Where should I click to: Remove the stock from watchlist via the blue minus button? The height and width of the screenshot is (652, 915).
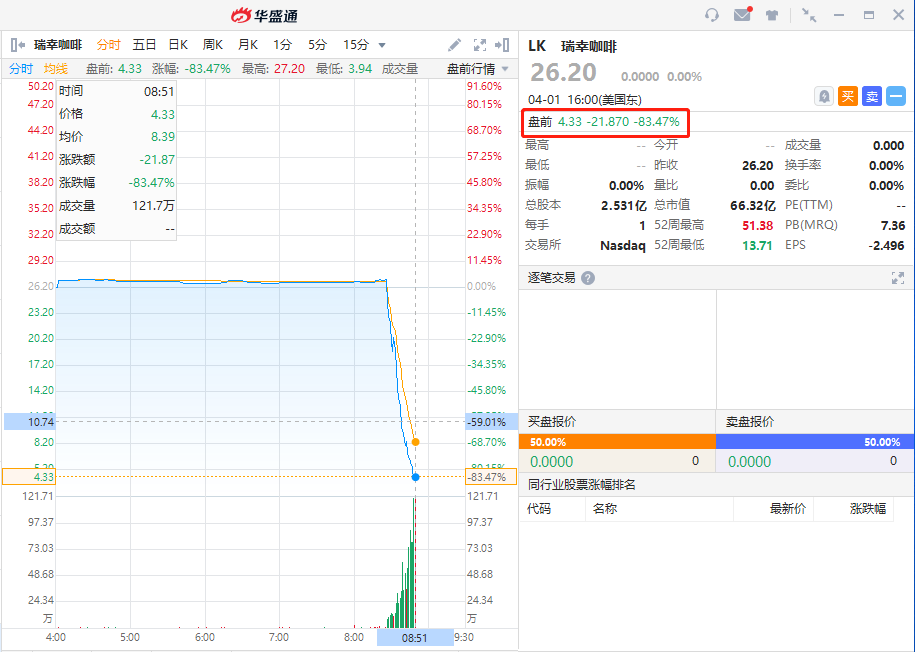895,96
